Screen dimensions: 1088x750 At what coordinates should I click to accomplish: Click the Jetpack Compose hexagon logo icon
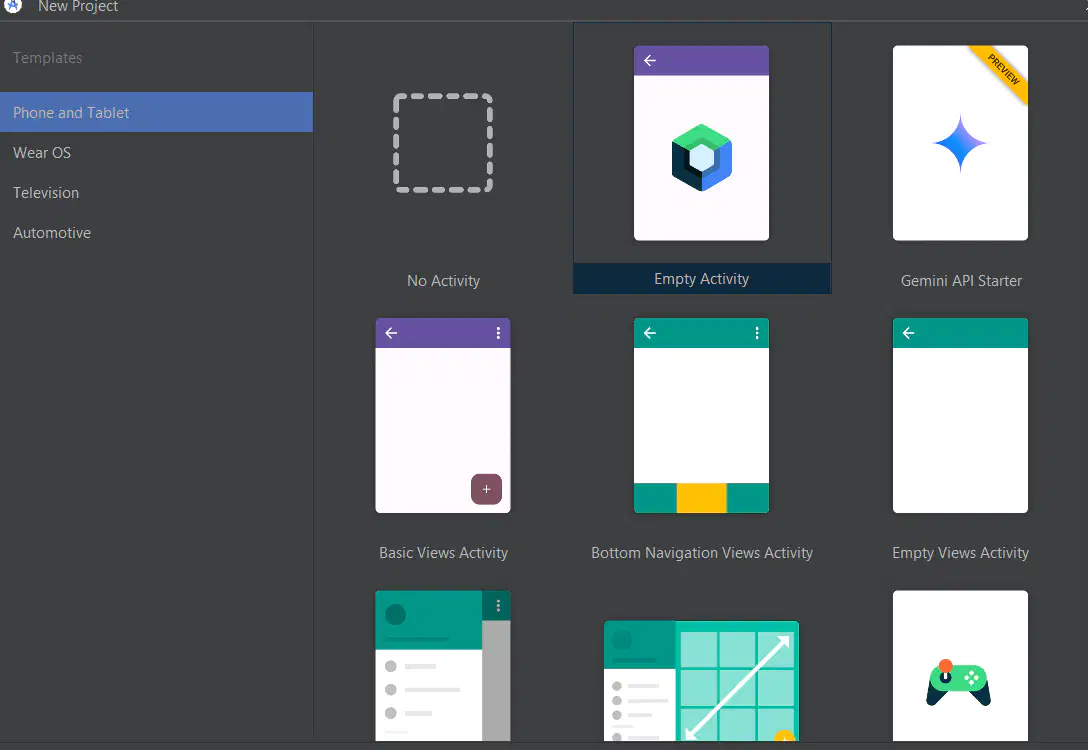pyautogui.click(x=702, y=157)
